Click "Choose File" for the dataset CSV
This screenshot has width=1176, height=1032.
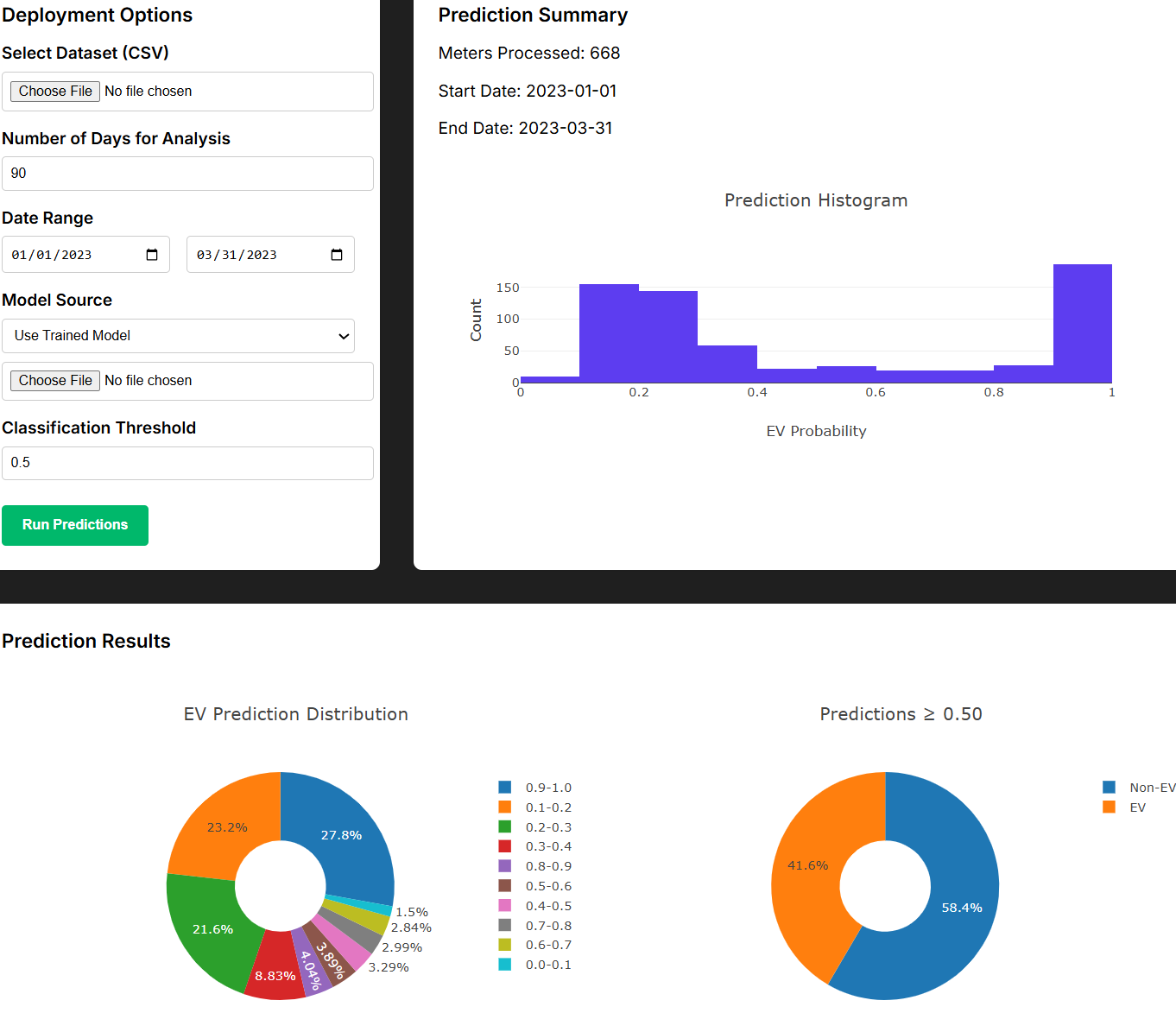point(54,91)
